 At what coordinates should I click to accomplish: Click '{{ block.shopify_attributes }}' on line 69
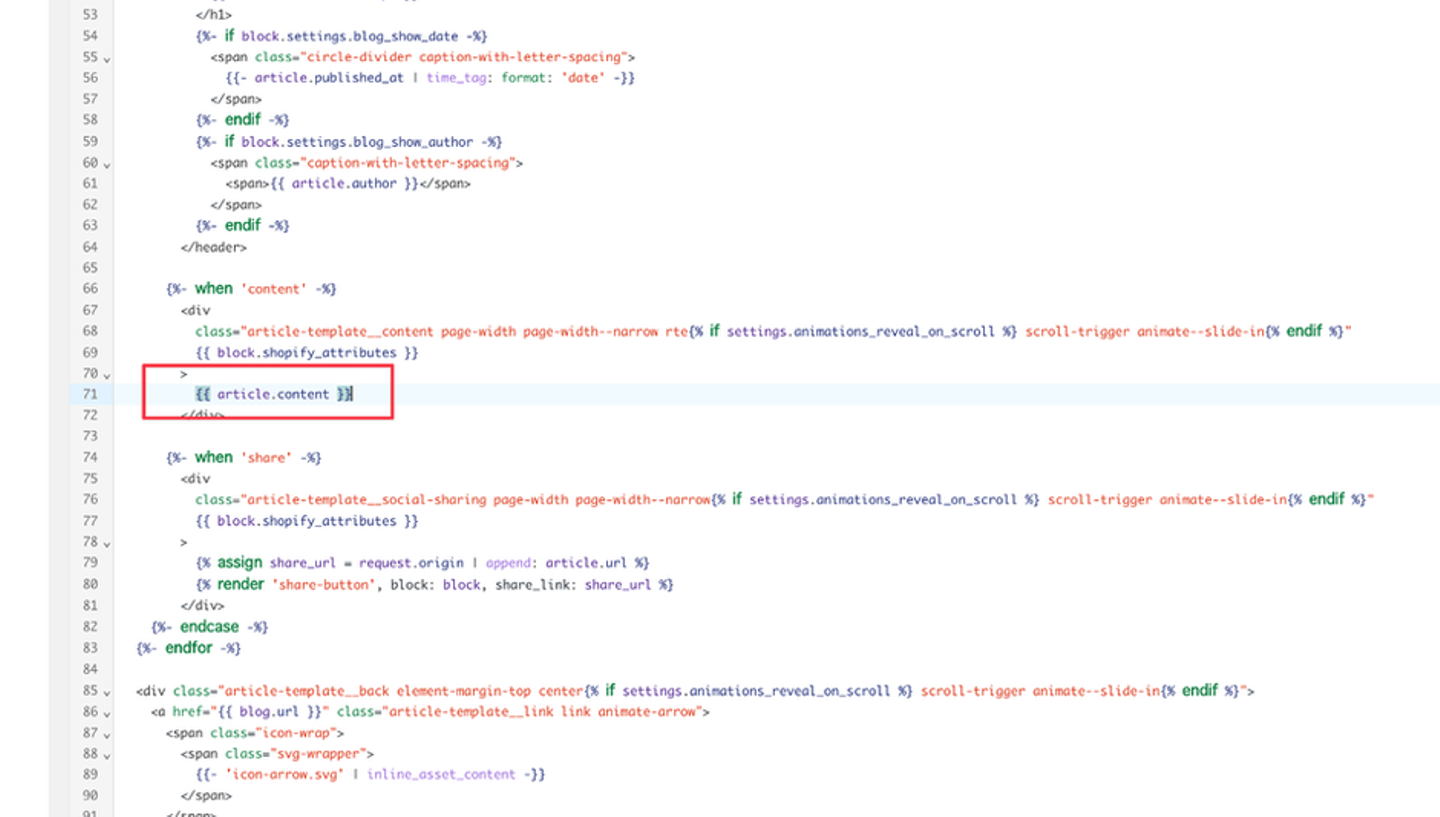click(x=307, y=352)
